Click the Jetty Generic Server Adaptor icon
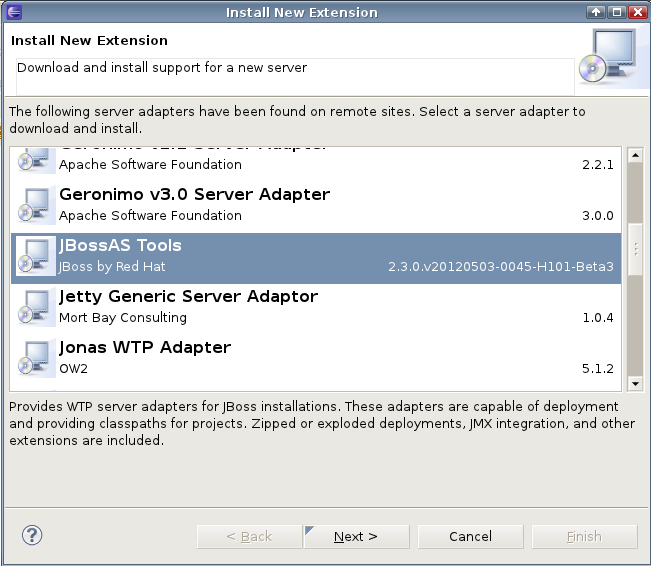 click(x=35, y=307)
